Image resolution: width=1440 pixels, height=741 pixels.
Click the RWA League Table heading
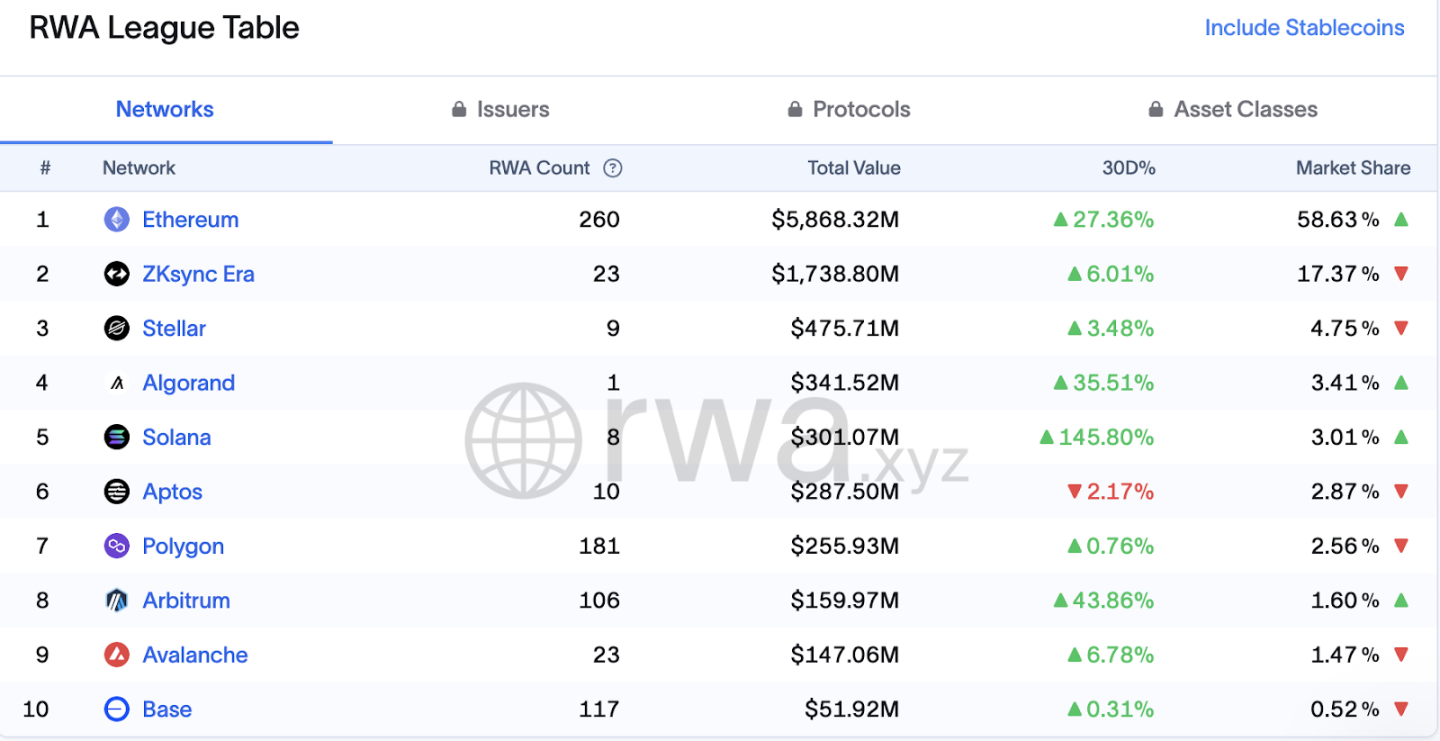(164, 28)
